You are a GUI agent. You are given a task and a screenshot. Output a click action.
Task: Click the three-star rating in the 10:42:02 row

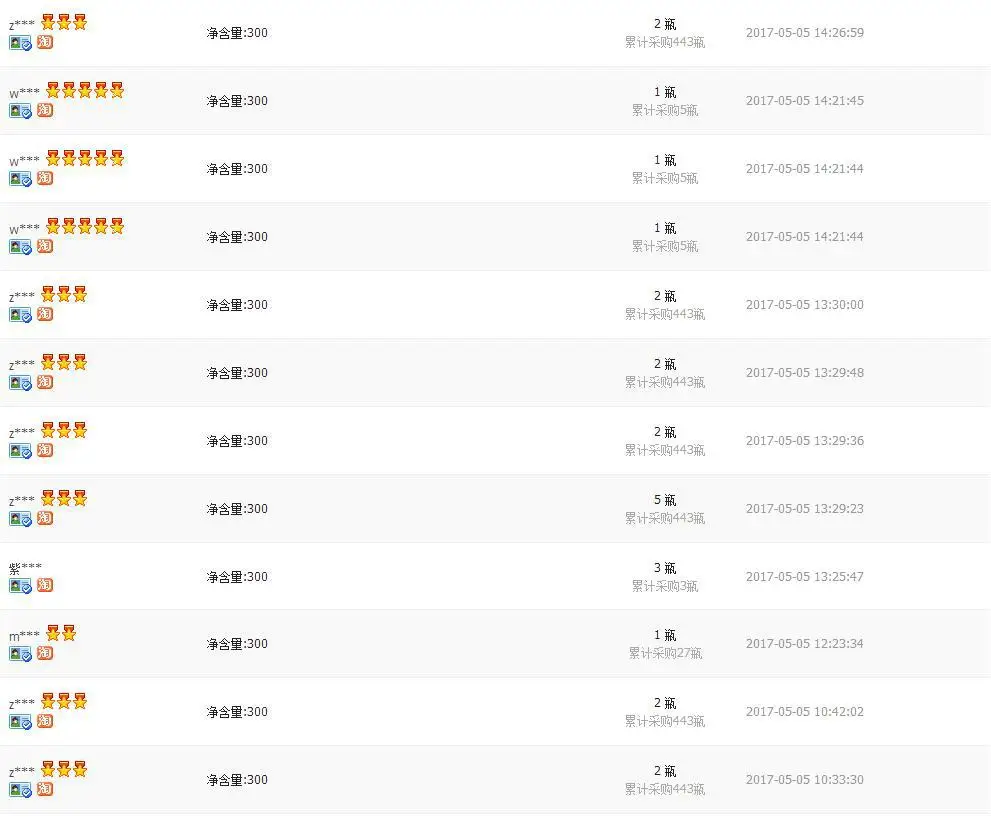64,701
